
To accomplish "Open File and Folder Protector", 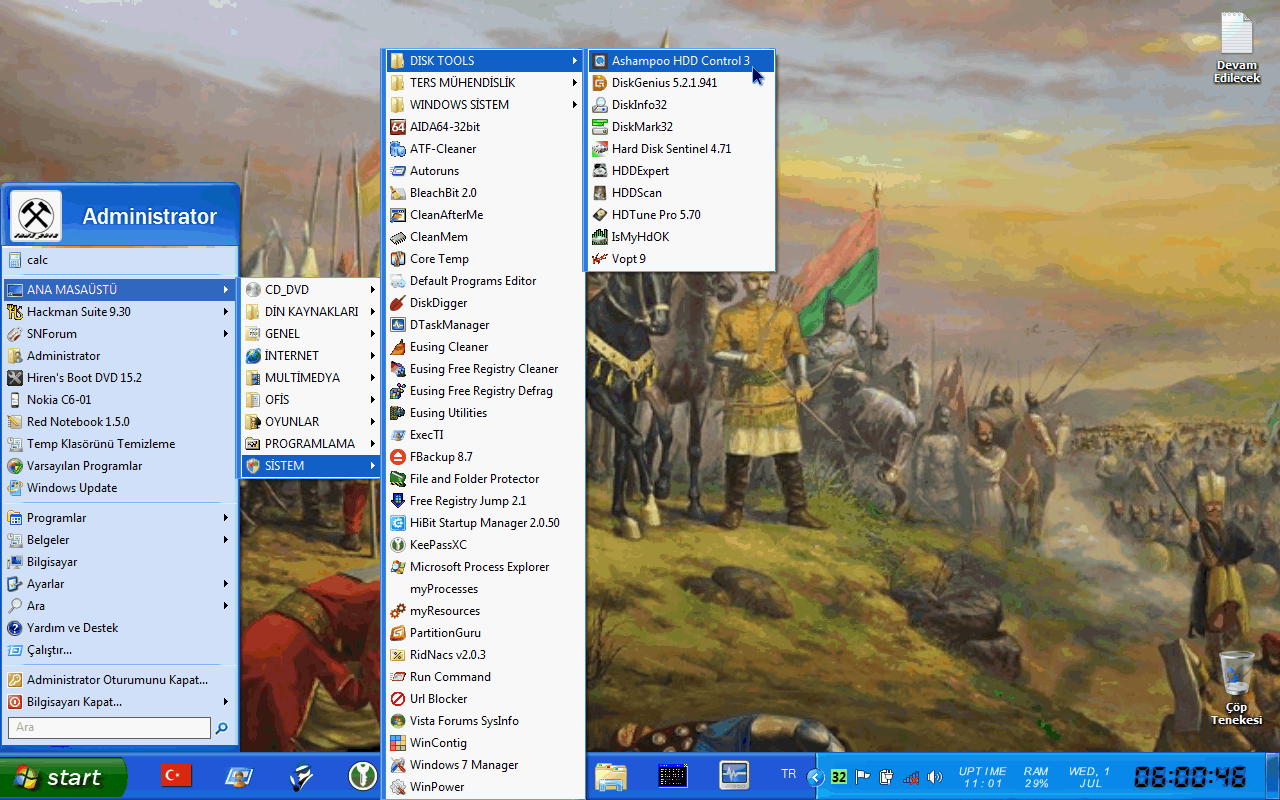I will point(484,479).
